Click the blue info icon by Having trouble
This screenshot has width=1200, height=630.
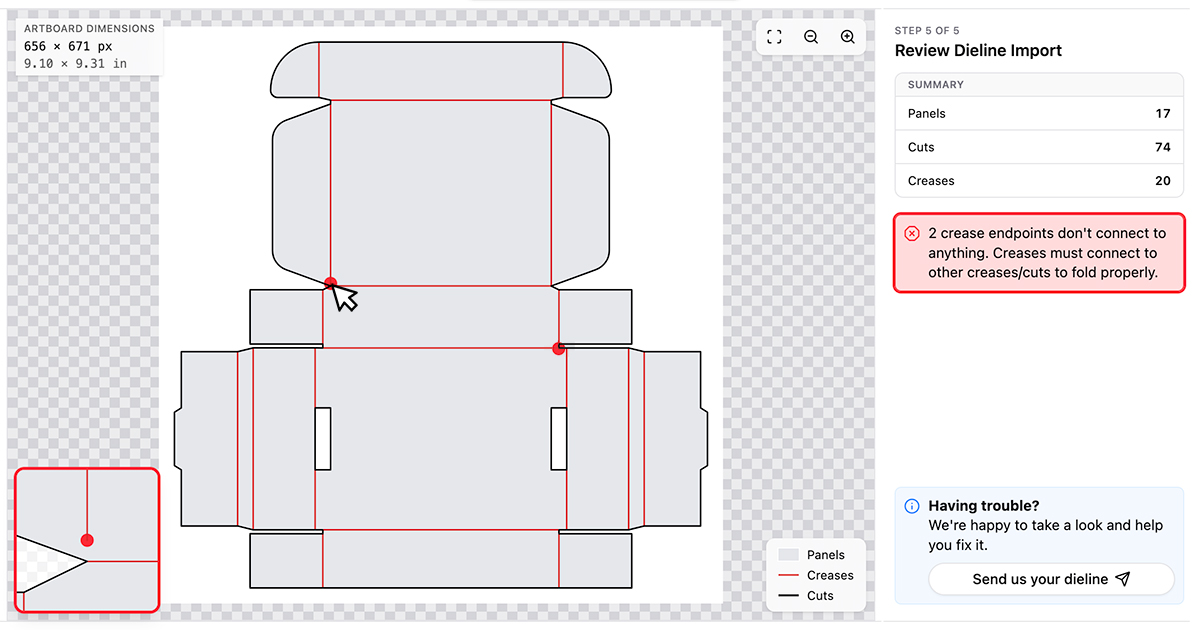(912, 506)
